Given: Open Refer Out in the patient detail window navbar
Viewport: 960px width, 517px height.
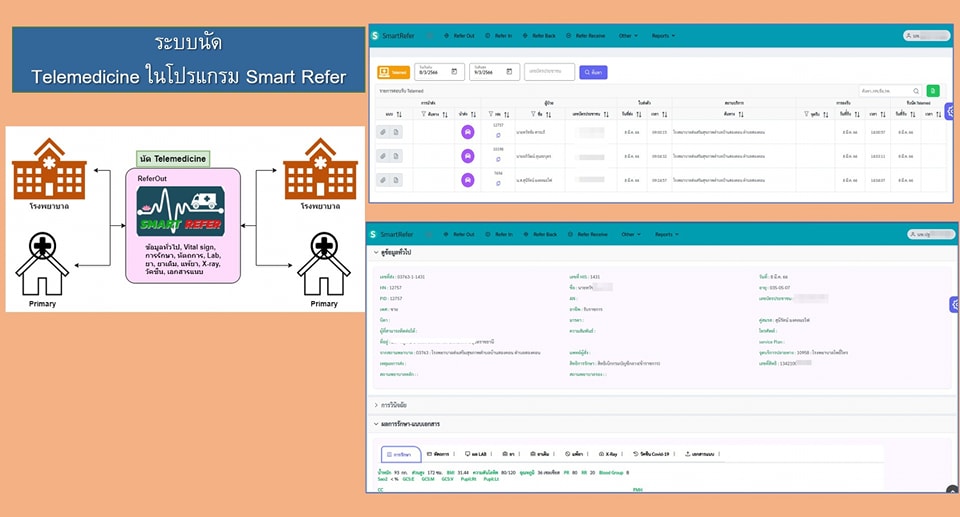Looking at the screenshot, I should [x=459, y=234].
